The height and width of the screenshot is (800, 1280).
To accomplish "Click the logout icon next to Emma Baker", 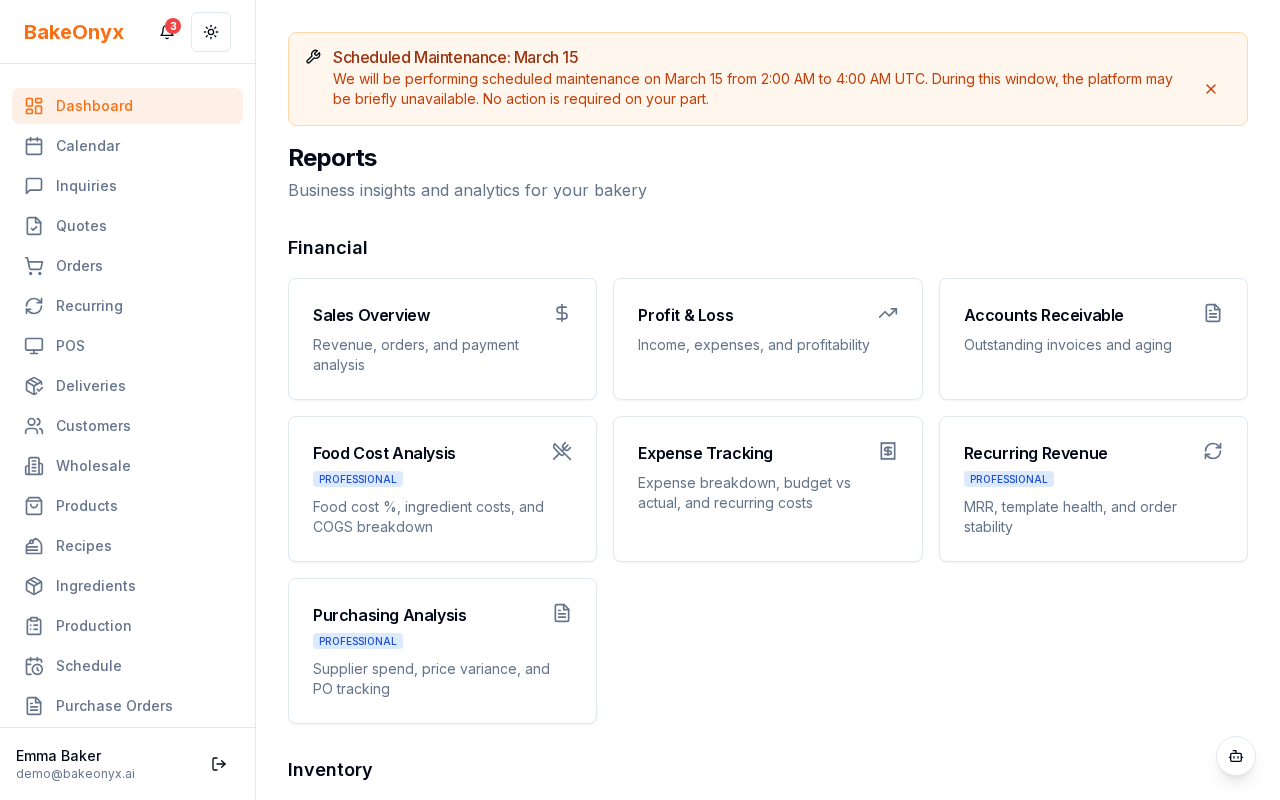I will coord(219,764).
